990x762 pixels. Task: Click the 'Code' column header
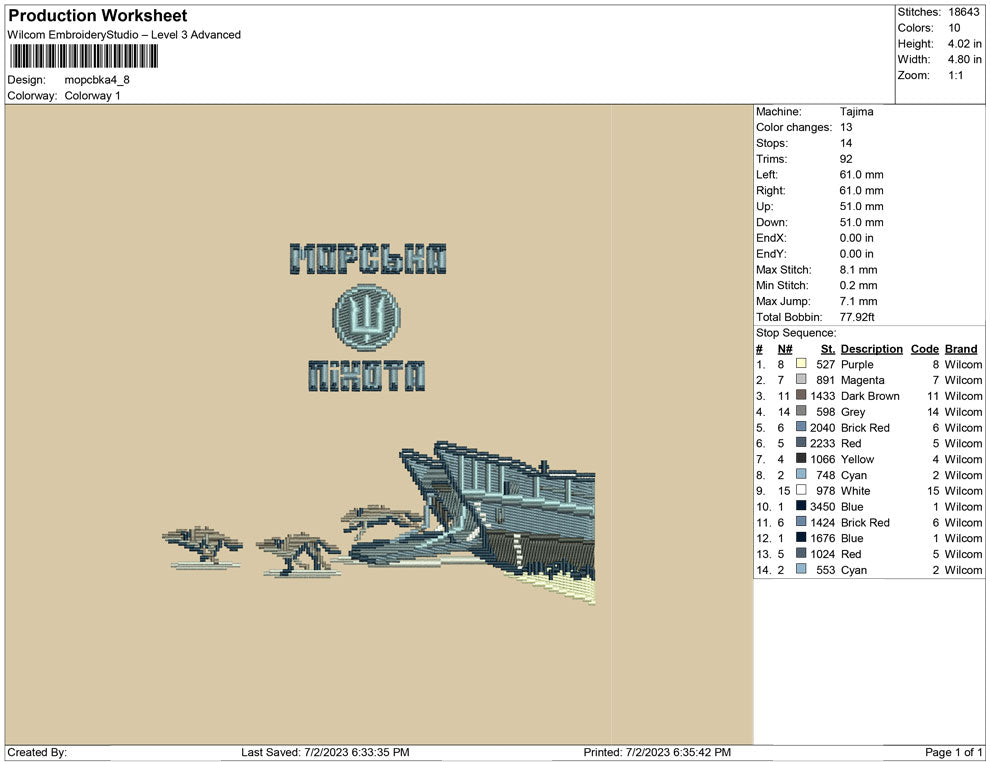click(924, 348)
